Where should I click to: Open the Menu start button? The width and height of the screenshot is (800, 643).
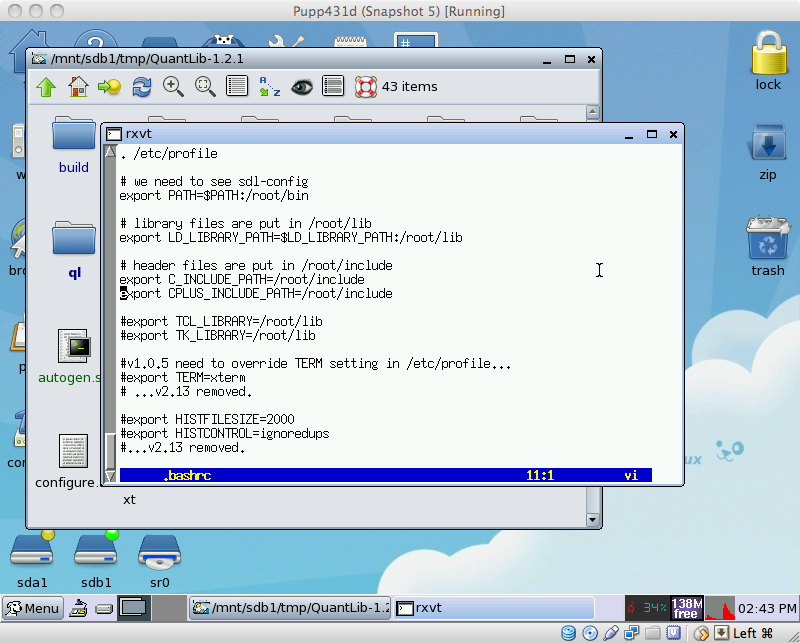pyautogui.click(x=32, y=607)
